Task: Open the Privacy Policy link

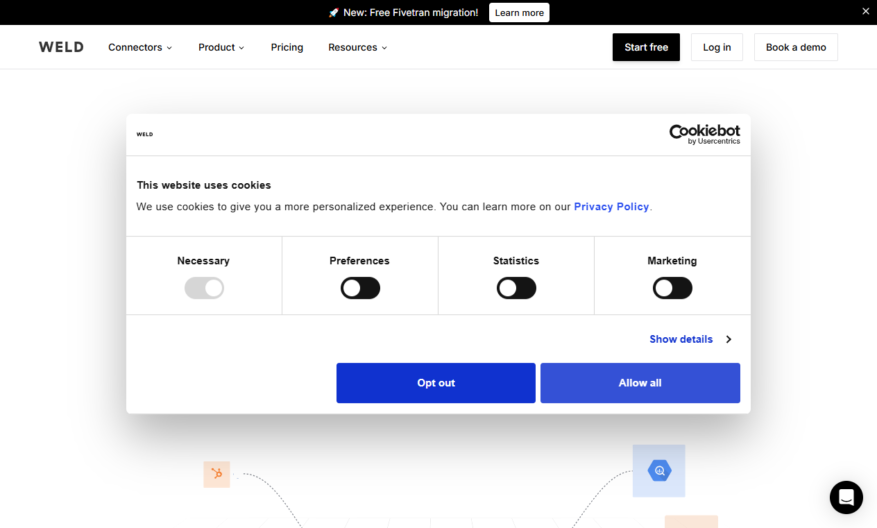Action: coord(611,206)
